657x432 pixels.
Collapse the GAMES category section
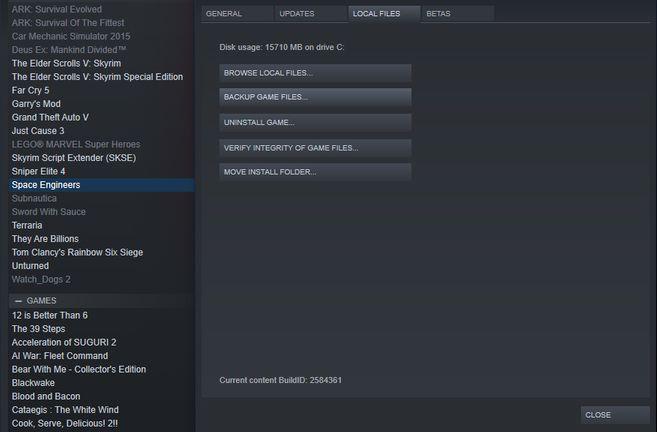(x=18, y=301)
